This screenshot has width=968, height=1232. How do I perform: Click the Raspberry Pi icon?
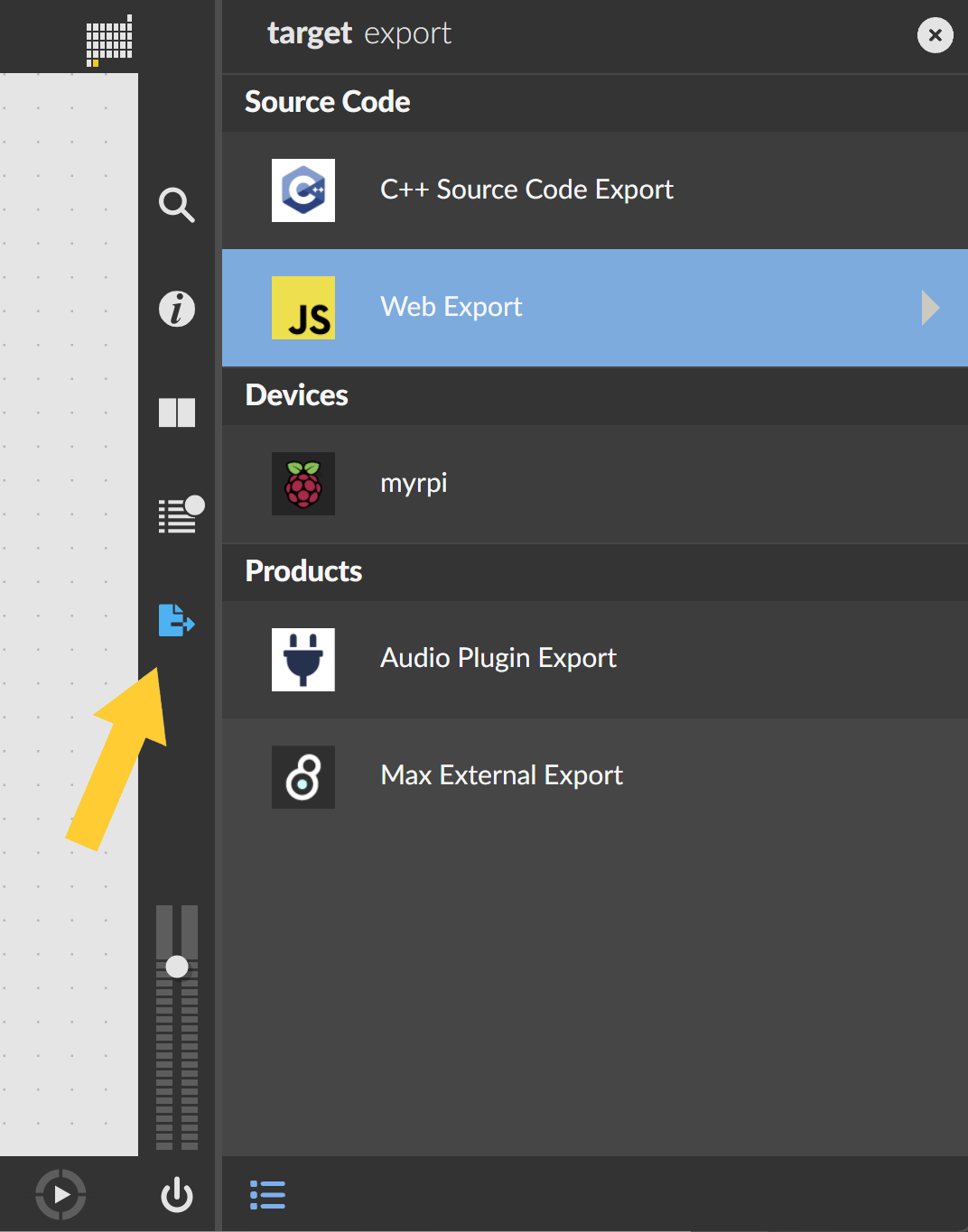pos(303,484)
